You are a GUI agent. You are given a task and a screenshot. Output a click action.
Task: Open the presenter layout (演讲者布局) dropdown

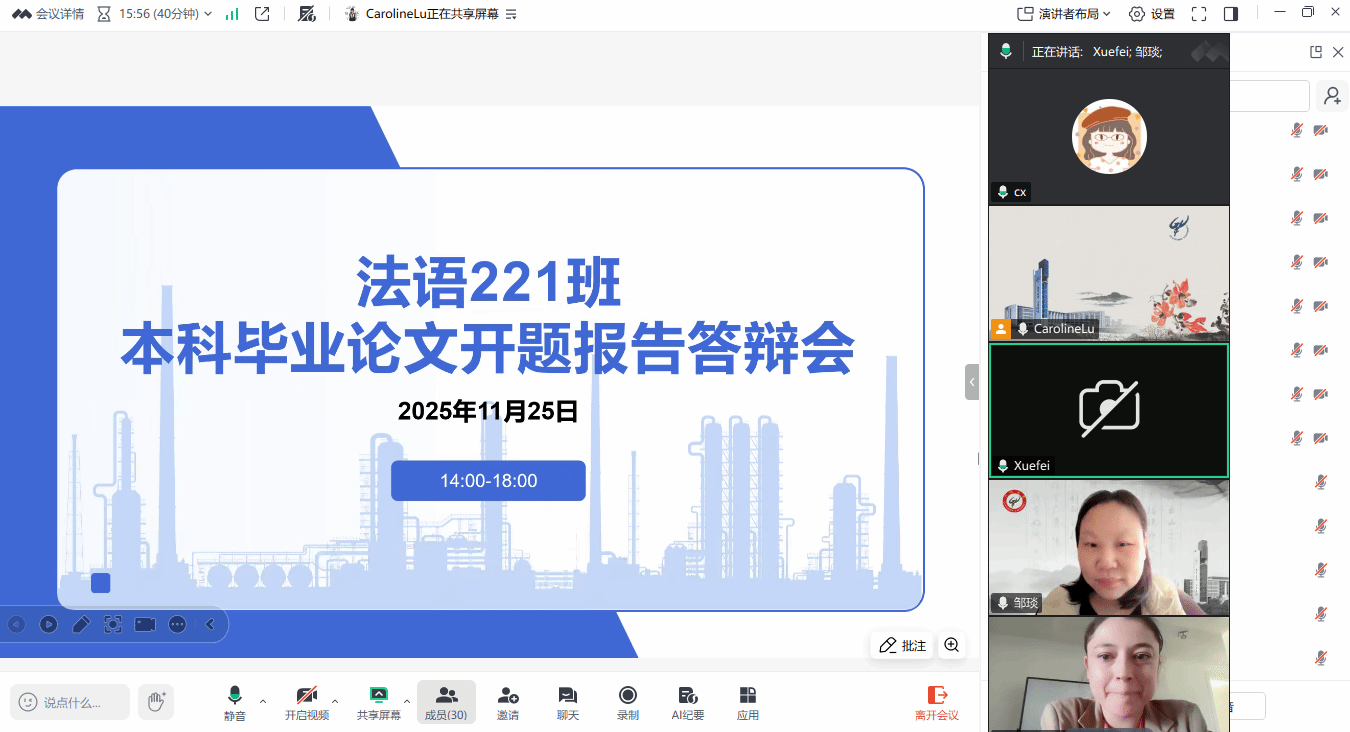[x=1064, y=14]
